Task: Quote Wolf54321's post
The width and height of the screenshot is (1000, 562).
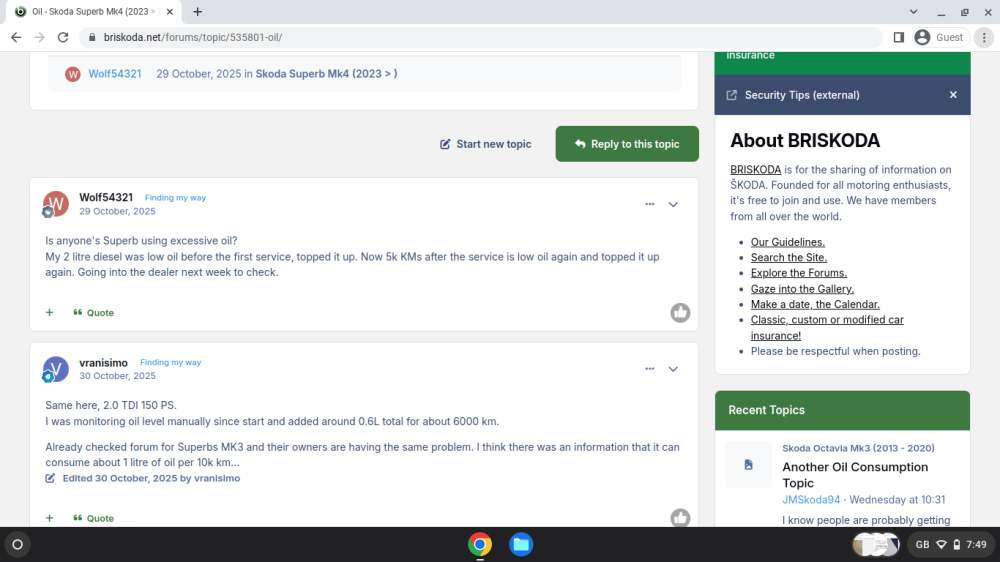Action: 94,313
